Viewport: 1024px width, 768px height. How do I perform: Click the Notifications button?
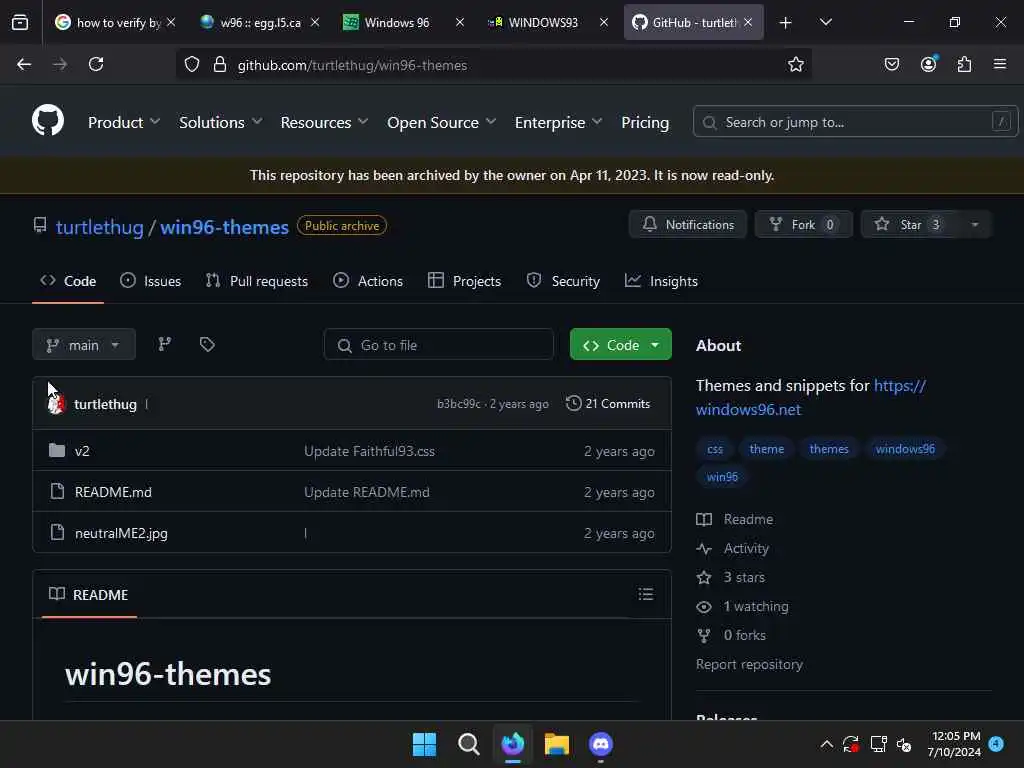click(x=688, y=225)
